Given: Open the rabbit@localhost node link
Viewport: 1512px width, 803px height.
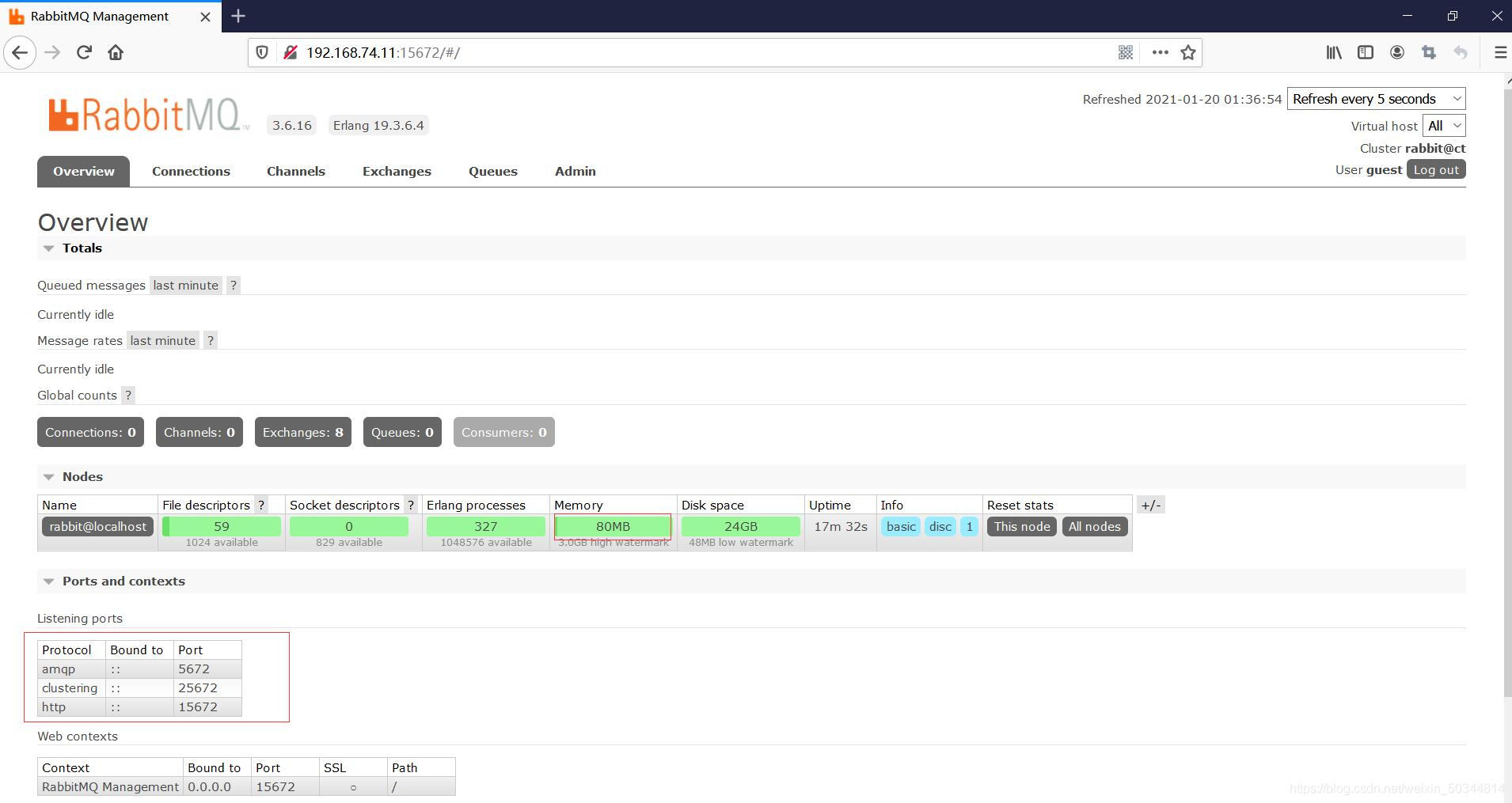Looking at the screenshot, I should coord(97,527).
